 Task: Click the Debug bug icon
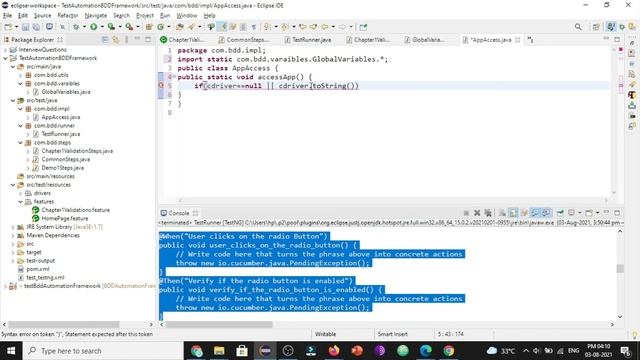pyautogui.click(x=76, y=27)
